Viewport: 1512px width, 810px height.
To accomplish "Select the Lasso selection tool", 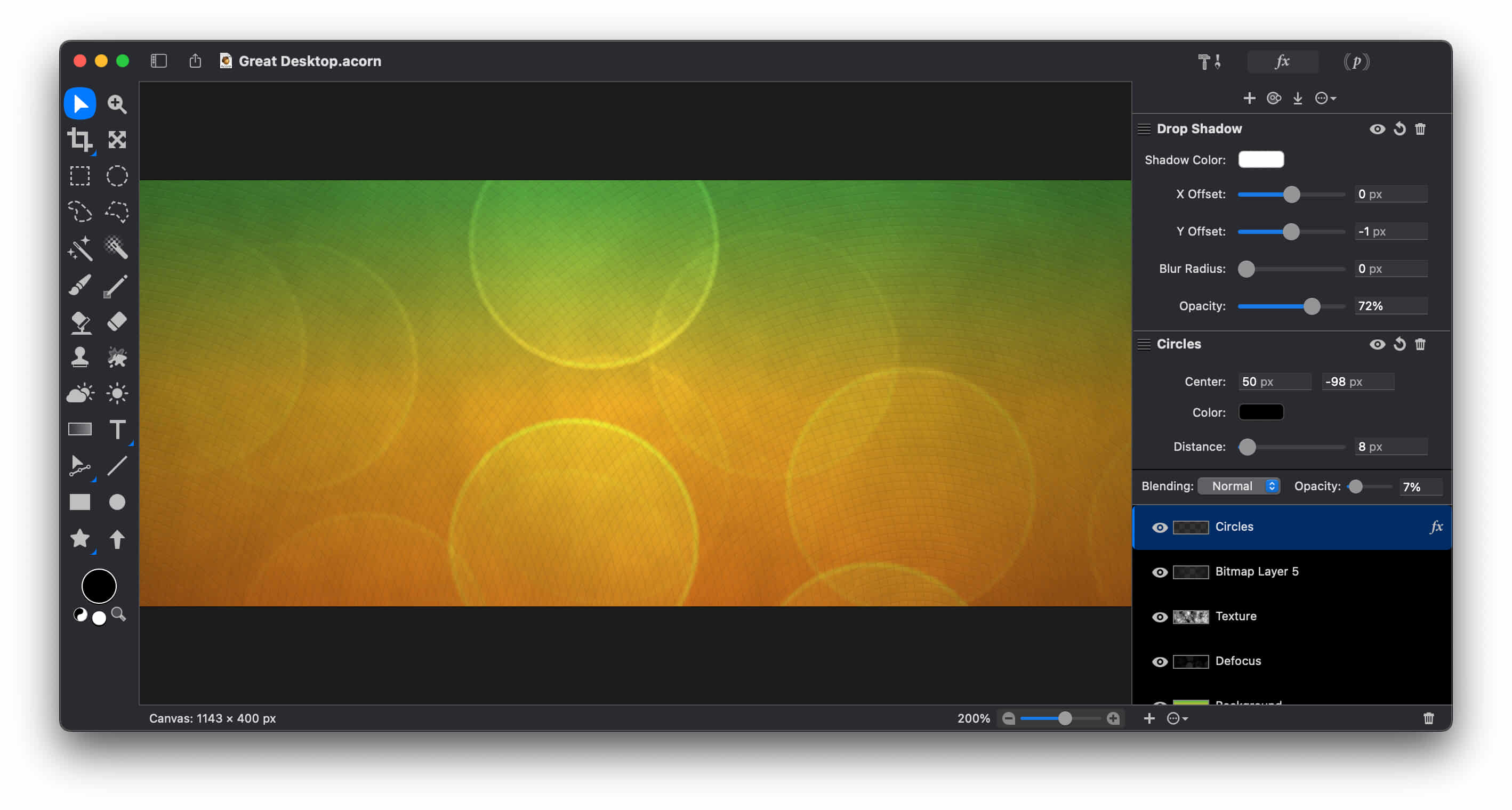I will pyautogui.click(x=80, y=210).
